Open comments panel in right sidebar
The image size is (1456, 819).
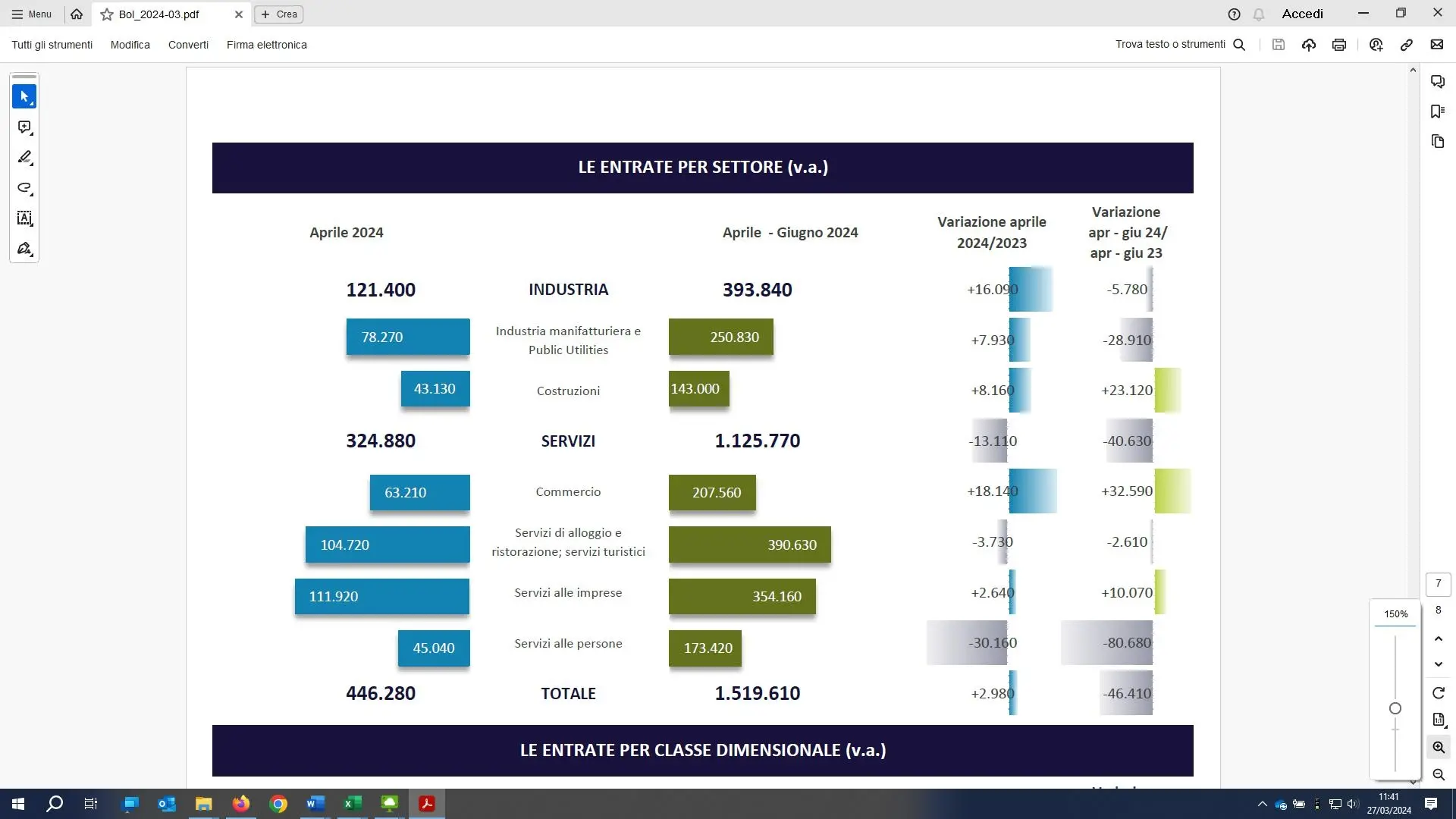click(1438, 81)
